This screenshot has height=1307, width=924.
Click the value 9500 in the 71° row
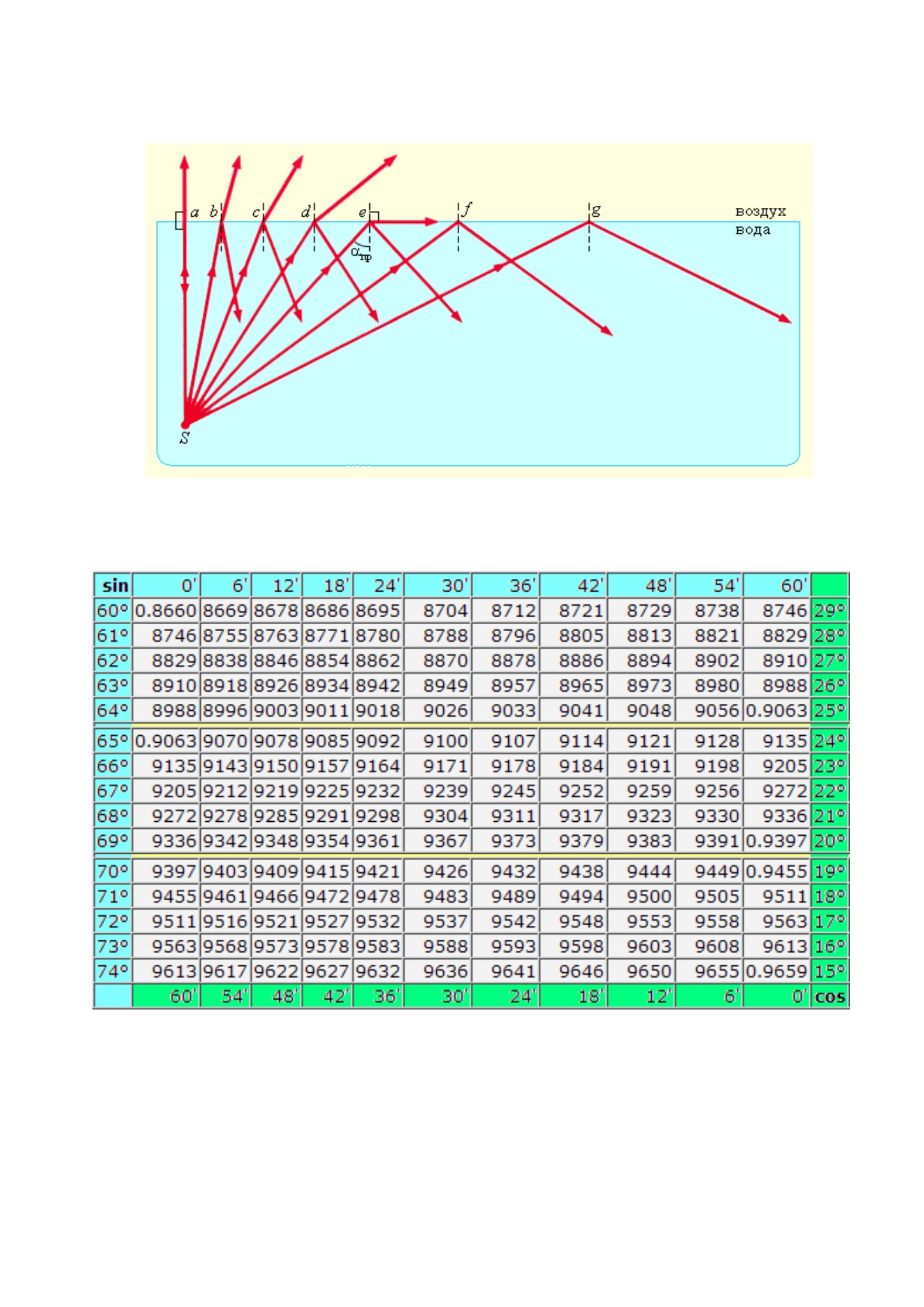coord(641,896)
